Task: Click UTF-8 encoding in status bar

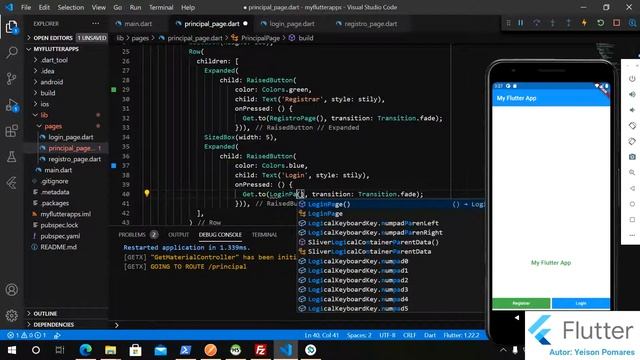Action: pos(387,335)
